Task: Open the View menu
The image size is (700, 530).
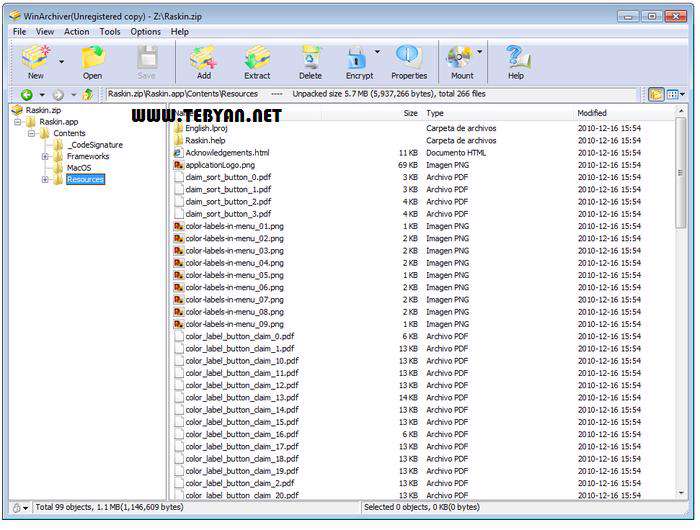Action: [x=45, y=32]
